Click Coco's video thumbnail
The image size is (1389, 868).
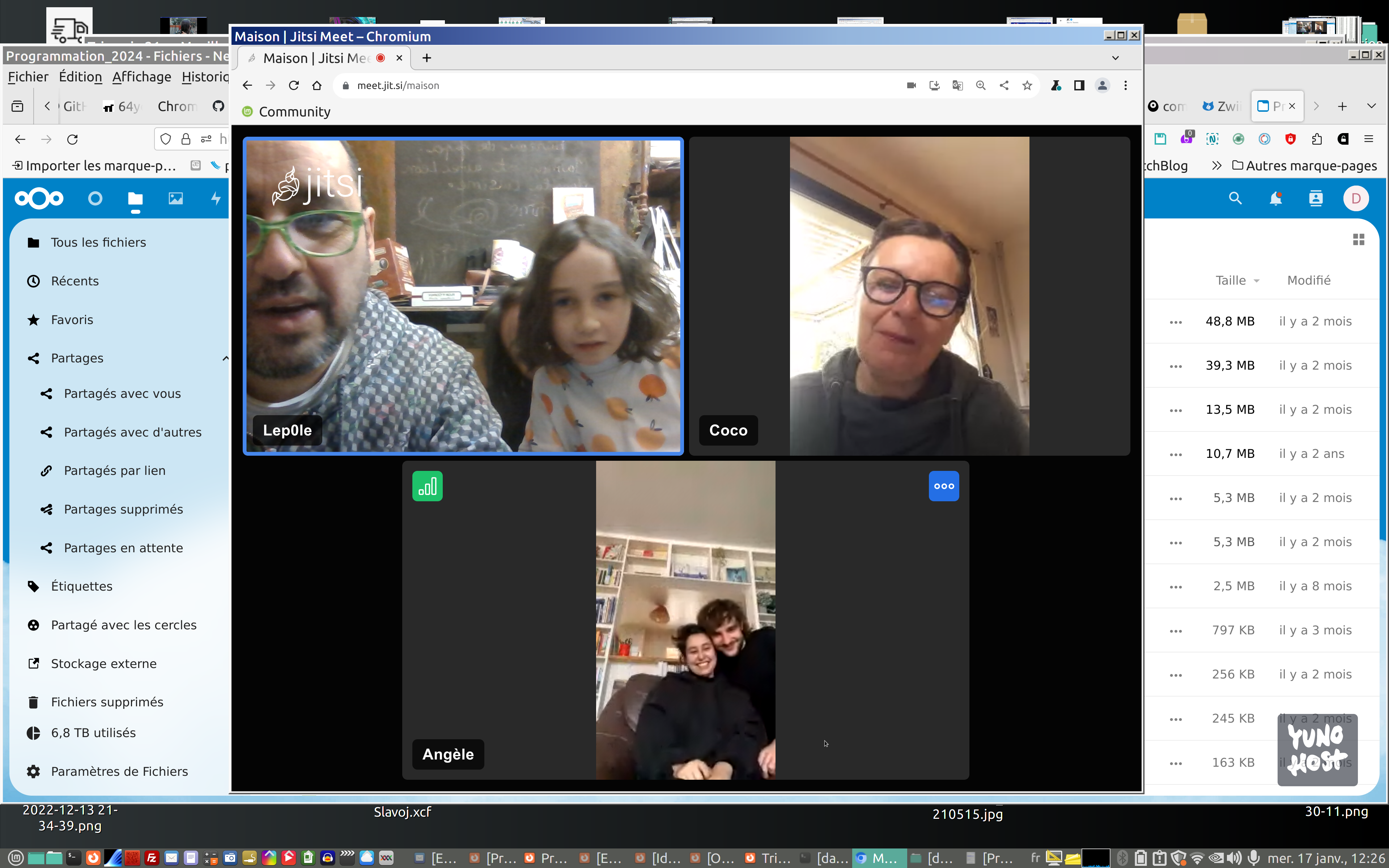click(x=909, y=295)
